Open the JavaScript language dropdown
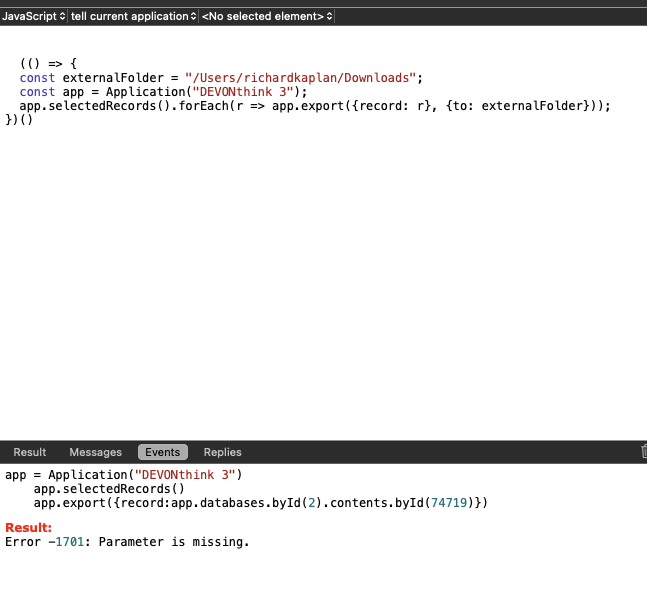647x612 pixels. [34, 16]
